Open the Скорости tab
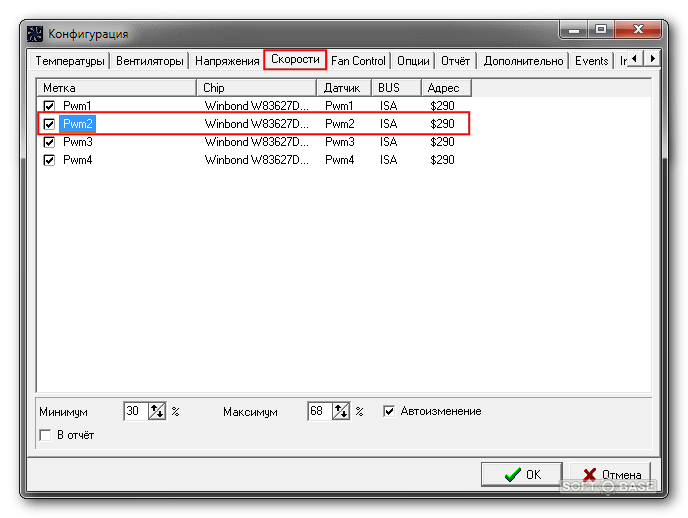Image resolution: width=688 pixels, height=518 pixels. tap(295, 59)
